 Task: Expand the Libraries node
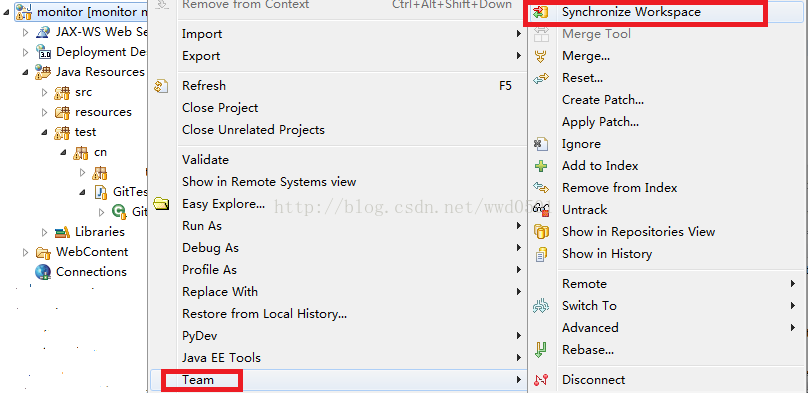[45, 232]
